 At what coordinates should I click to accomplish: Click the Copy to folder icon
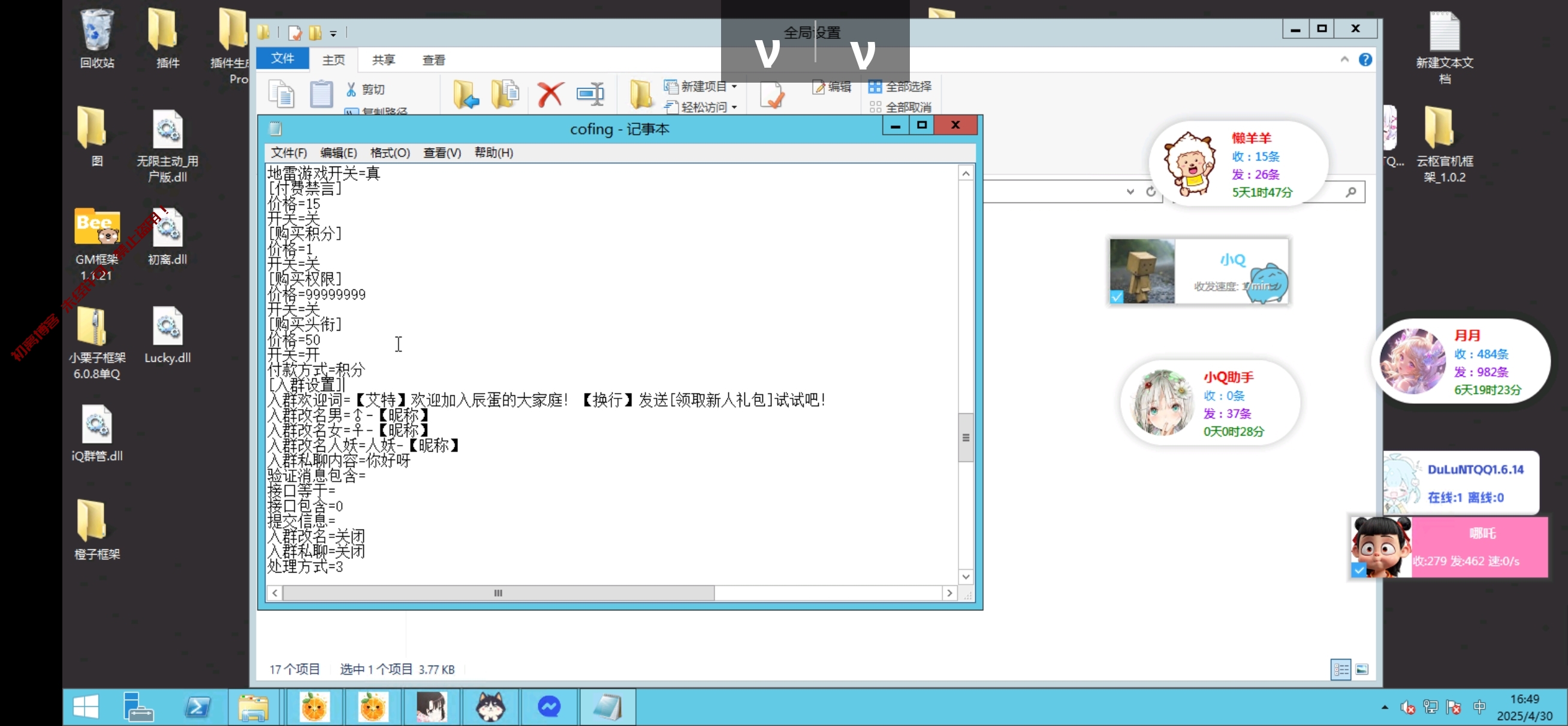tap(505, 93)
